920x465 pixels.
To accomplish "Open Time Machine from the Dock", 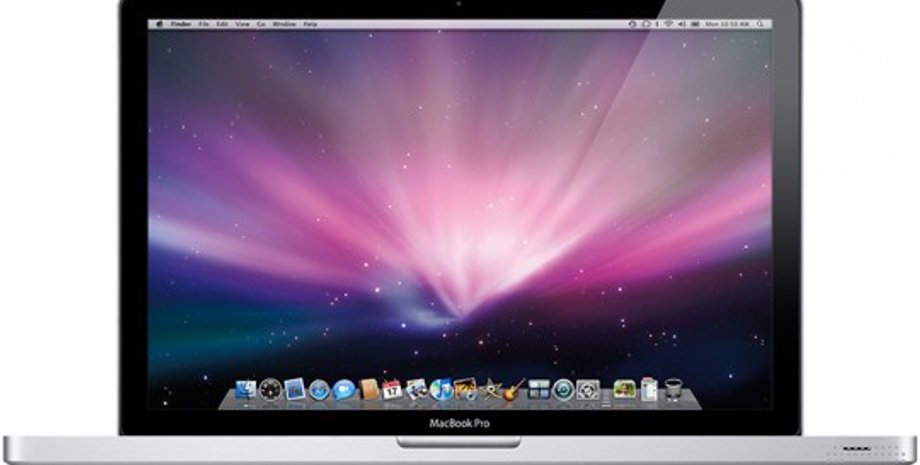I will coord(563,390).
